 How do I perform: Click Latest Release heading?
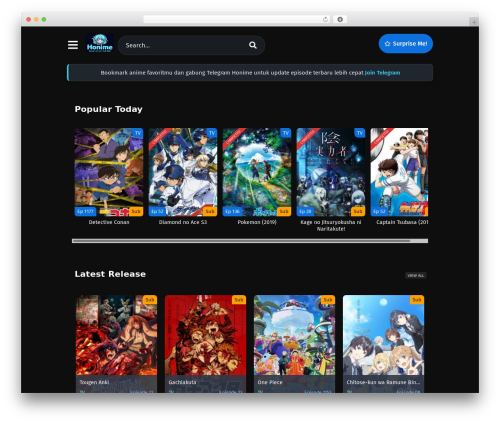tap(110, 274)
